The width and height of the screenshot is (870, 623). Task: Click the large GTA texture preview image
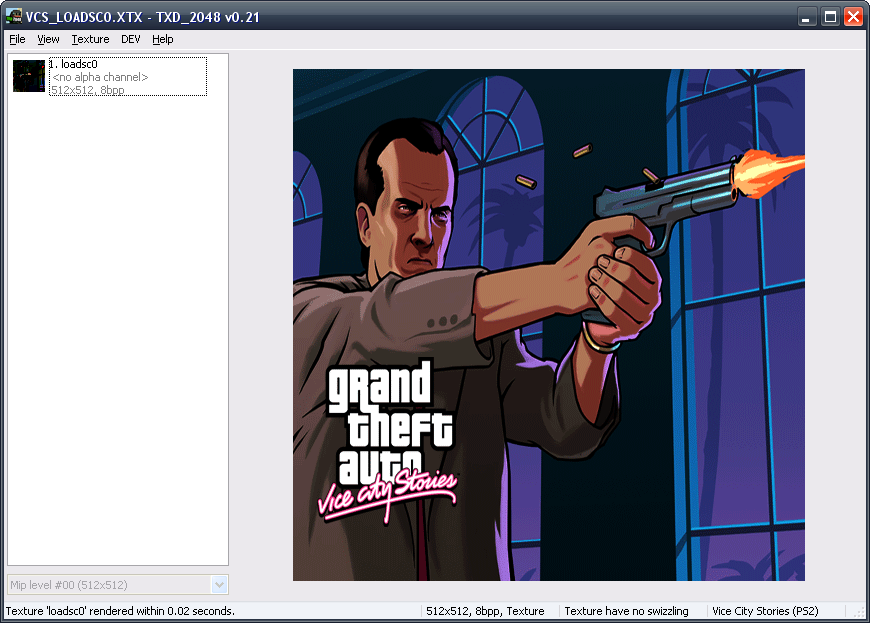[548, 324]
